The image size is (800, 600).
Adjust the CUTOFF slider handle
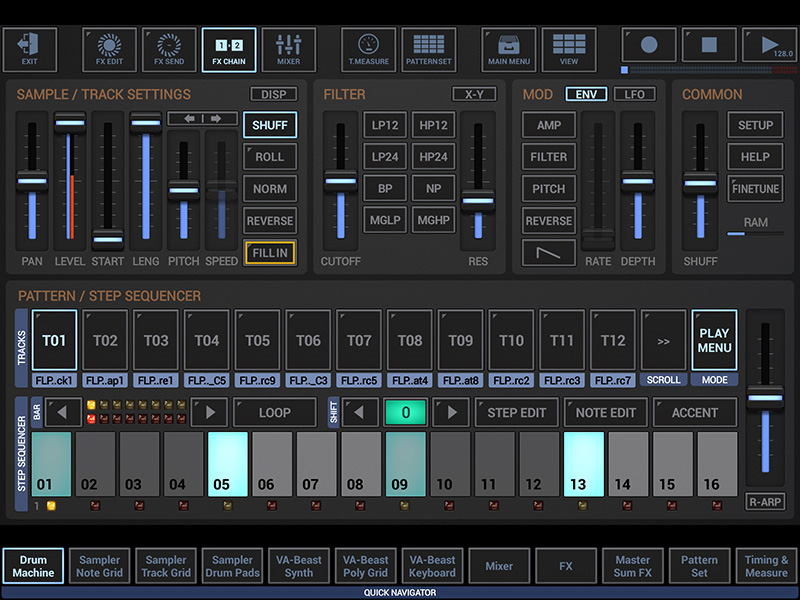[x=340, y=181]
